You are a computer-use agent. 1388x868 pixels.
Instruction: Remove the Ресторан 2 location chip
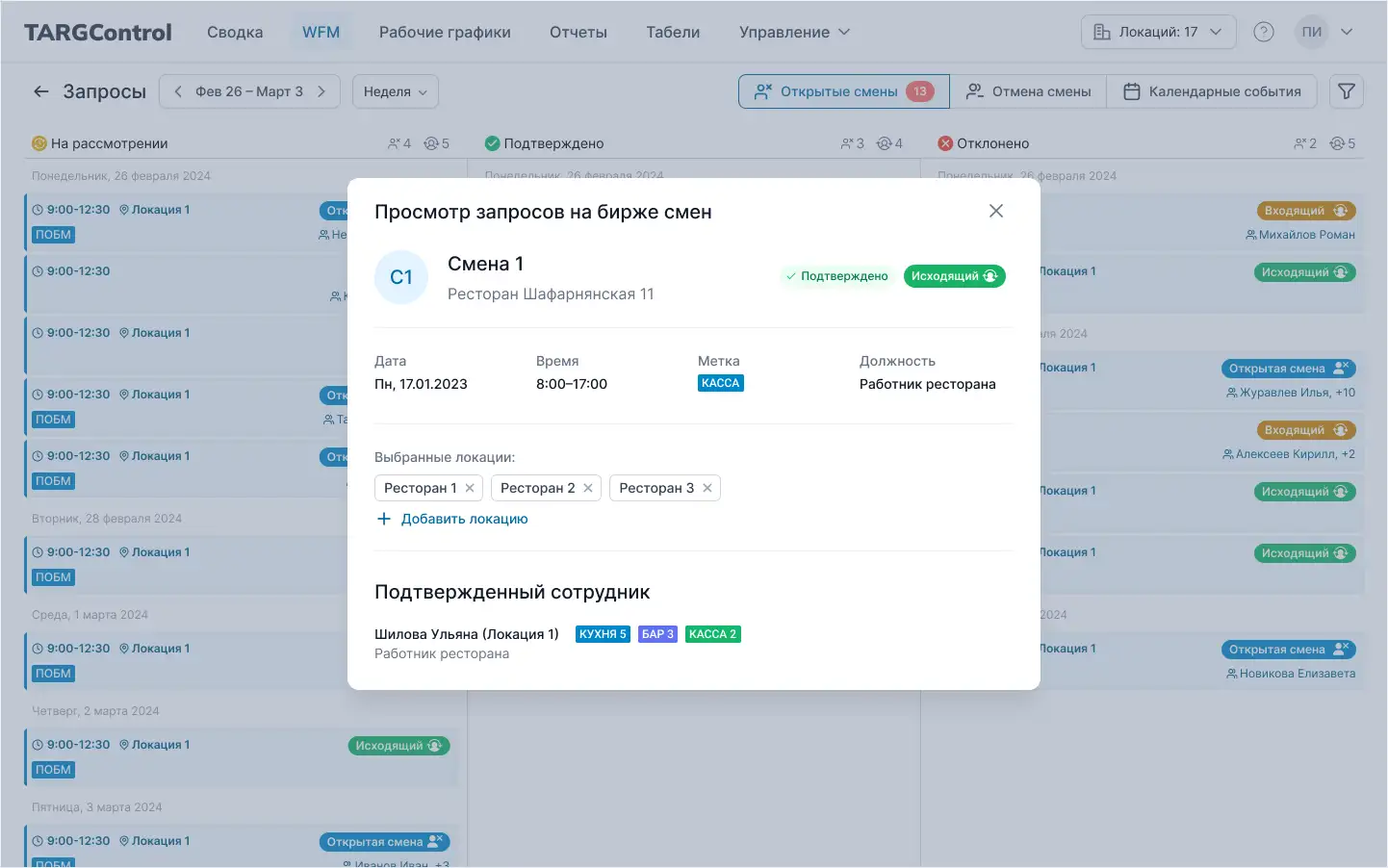[588, 488]
